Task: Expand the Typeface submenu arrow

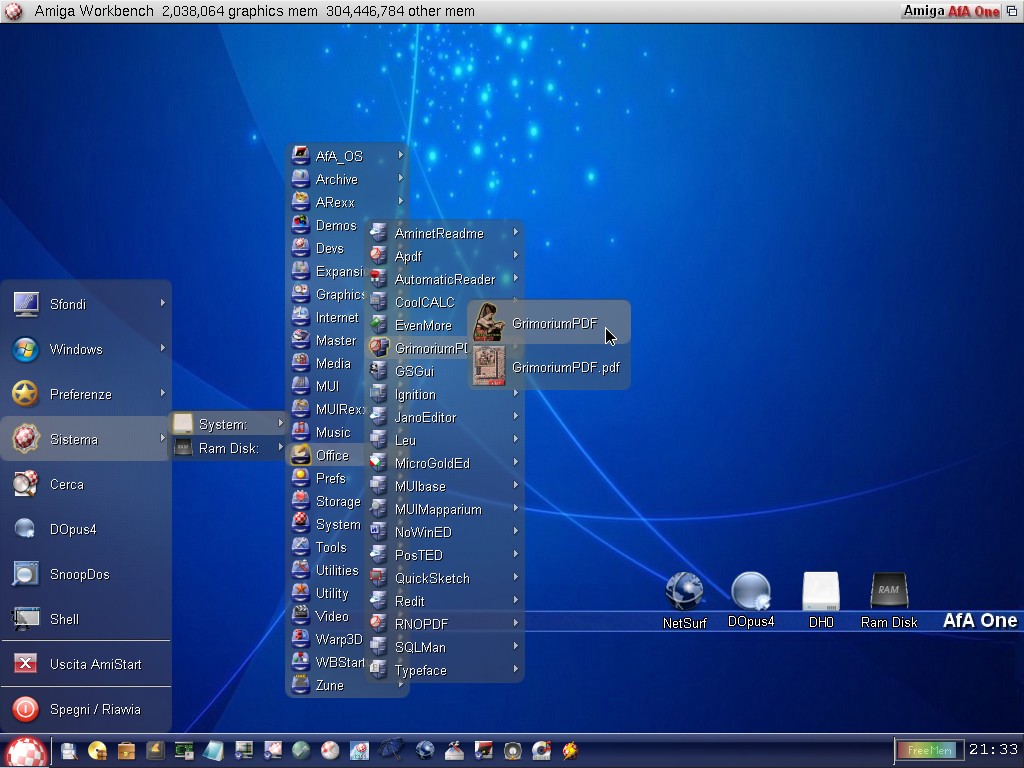Action: (x=516, y=670)
